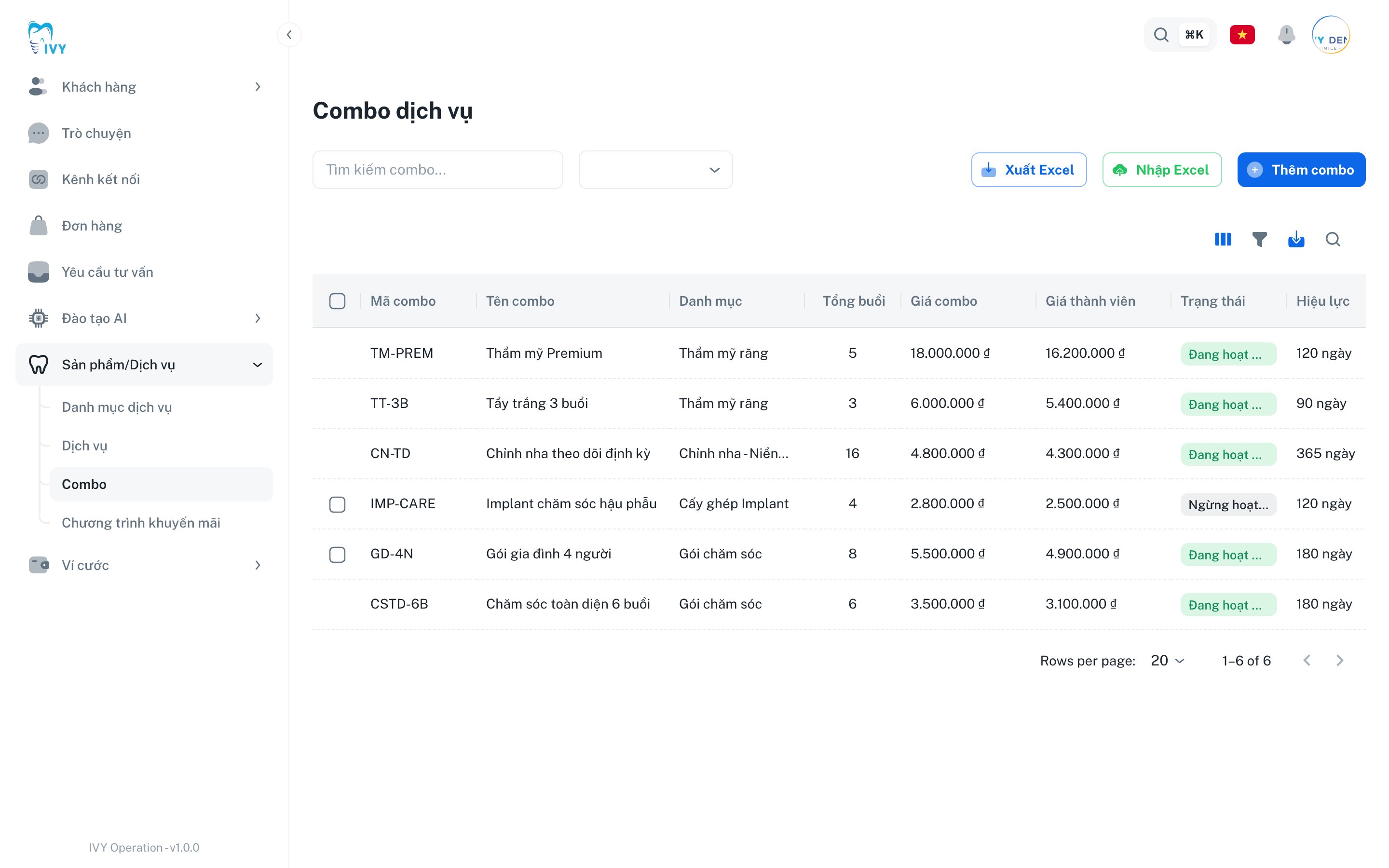Click the Thêm combo button
The image size is (1389, 868).
tap(1301, 170)
